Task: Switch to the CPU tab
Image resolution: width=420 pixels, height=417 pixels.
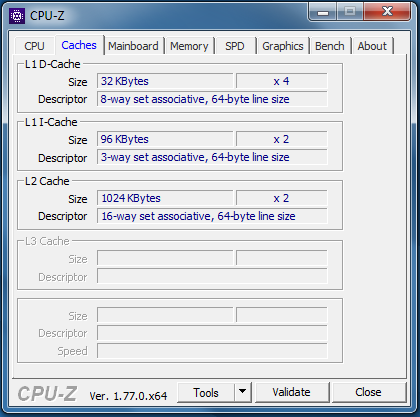Action: tap(35, 46)
